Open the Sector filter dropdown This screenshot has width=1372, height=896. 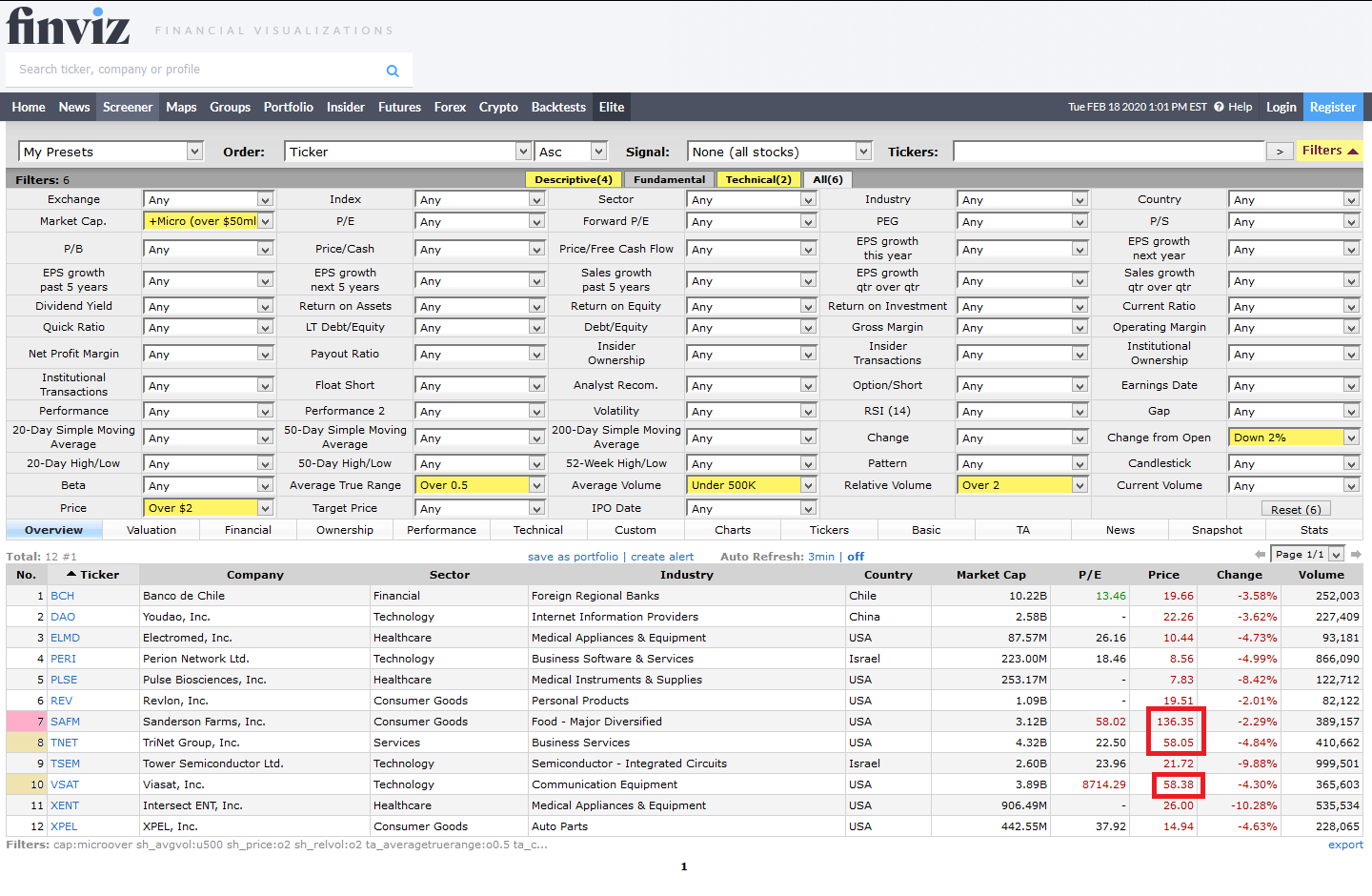(x=752, y=199)
